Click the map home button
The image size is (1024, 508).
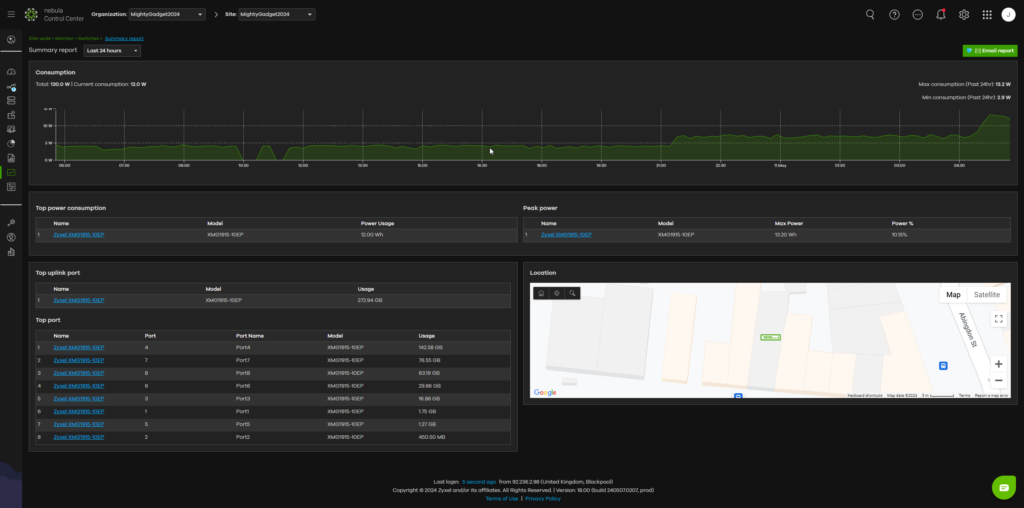click(541, 293)
